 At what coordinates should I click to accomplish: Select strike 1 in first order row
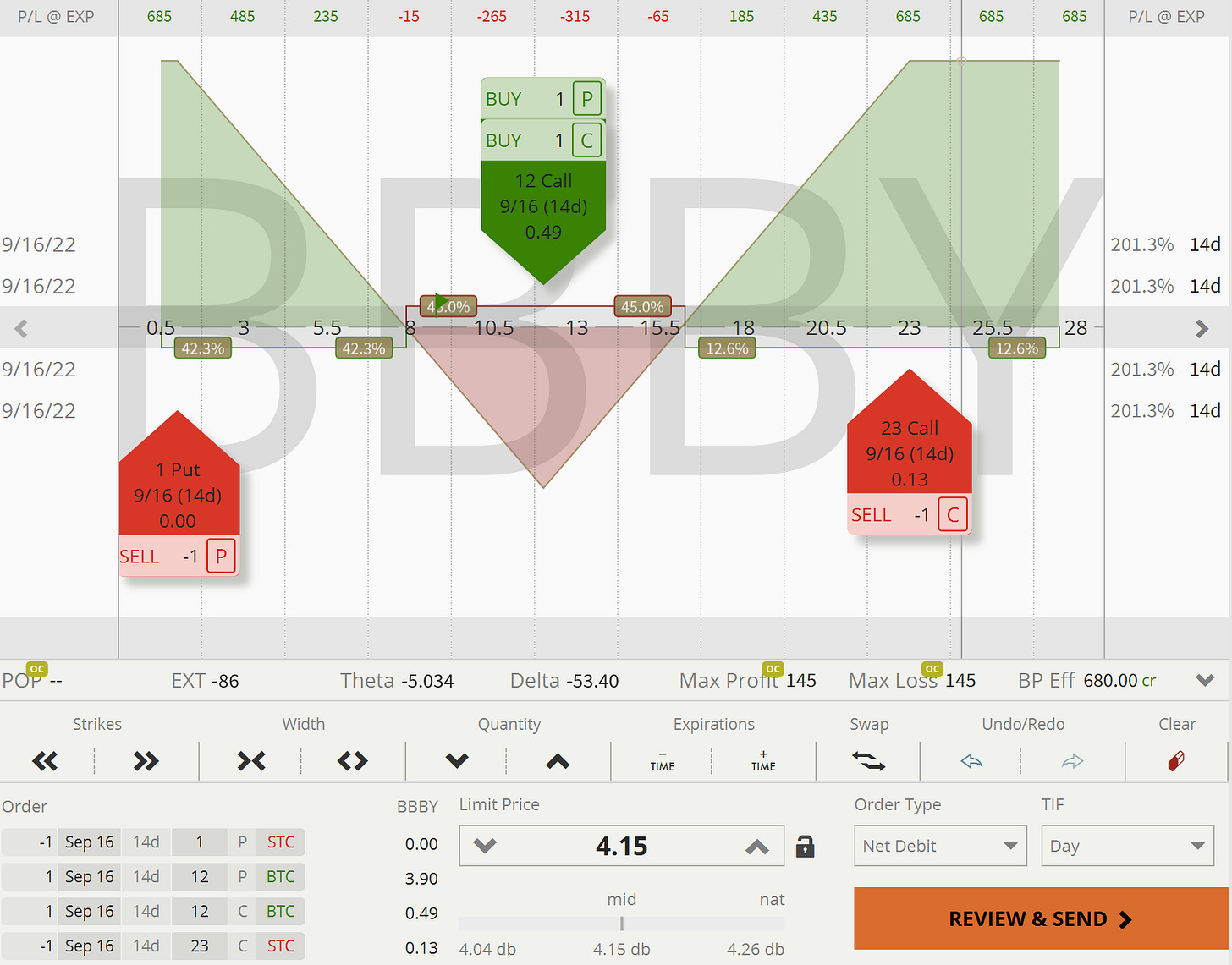tap(200, 842)
